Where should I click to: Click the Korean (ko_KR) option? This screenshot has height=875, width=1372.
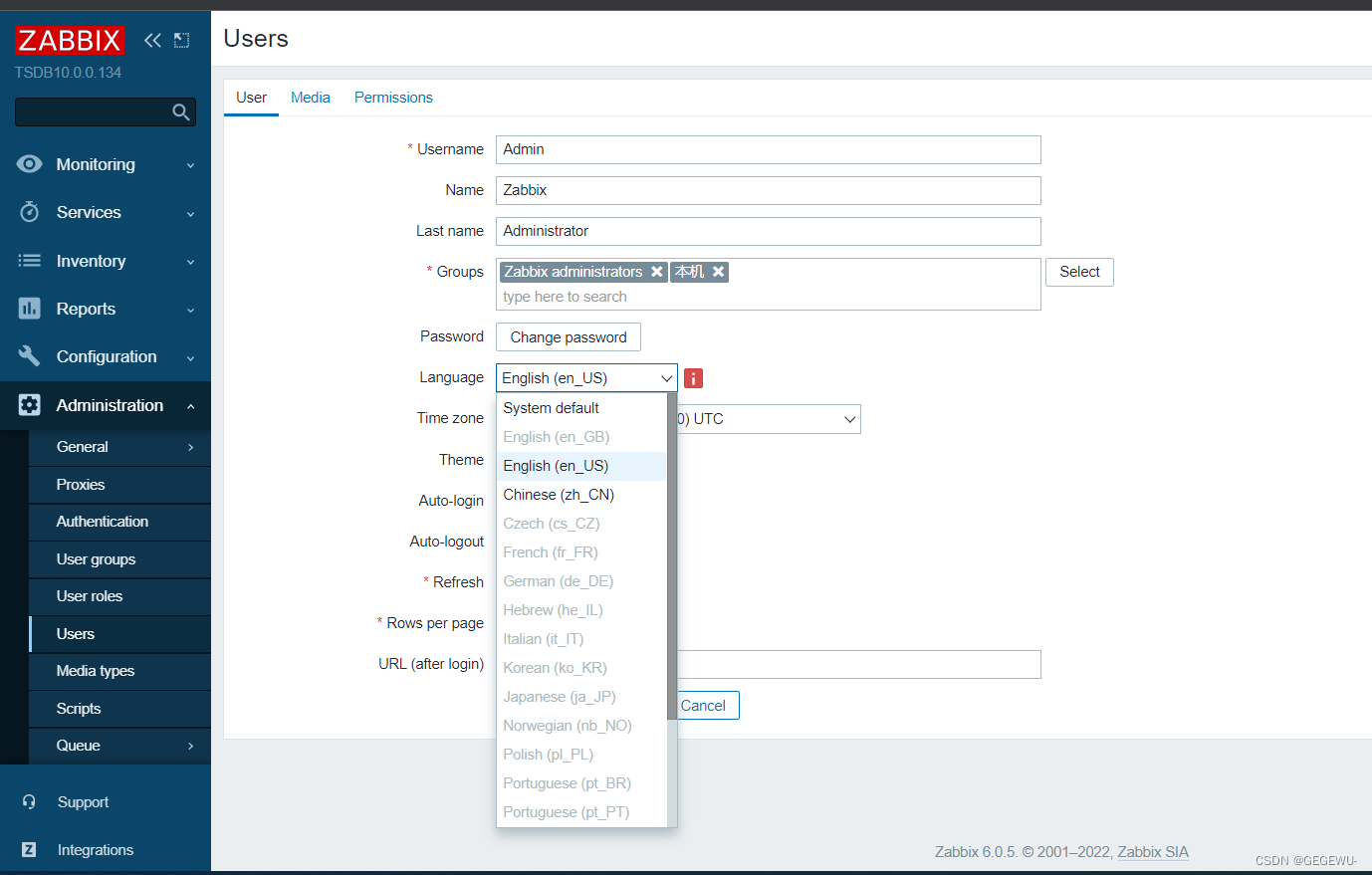point(581,668)
